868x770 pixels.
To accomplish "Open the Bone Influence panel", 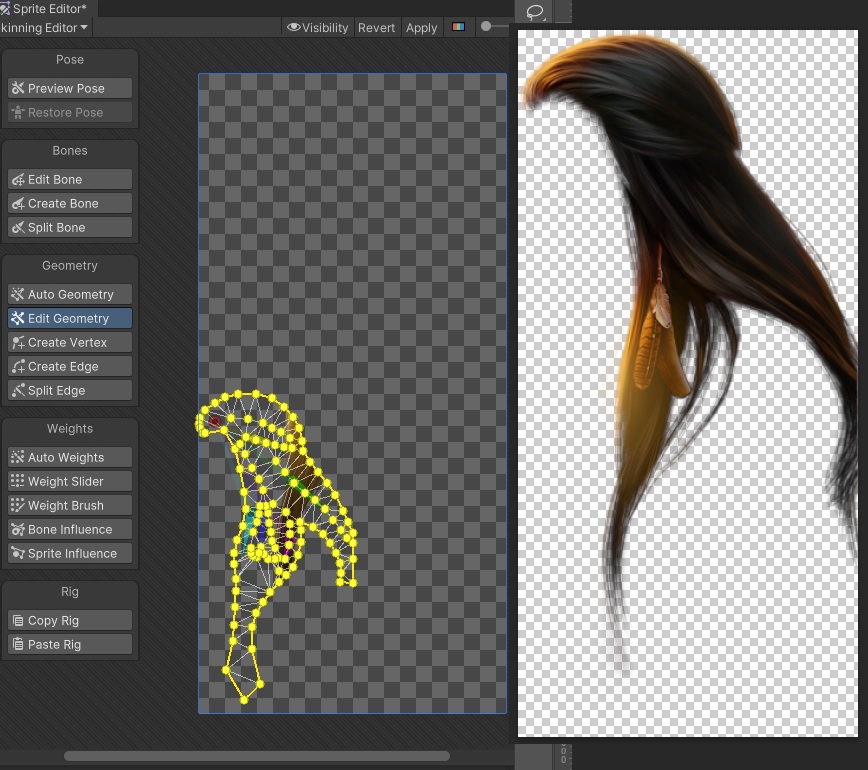I will pyautogui.click(x=69, y=529).
